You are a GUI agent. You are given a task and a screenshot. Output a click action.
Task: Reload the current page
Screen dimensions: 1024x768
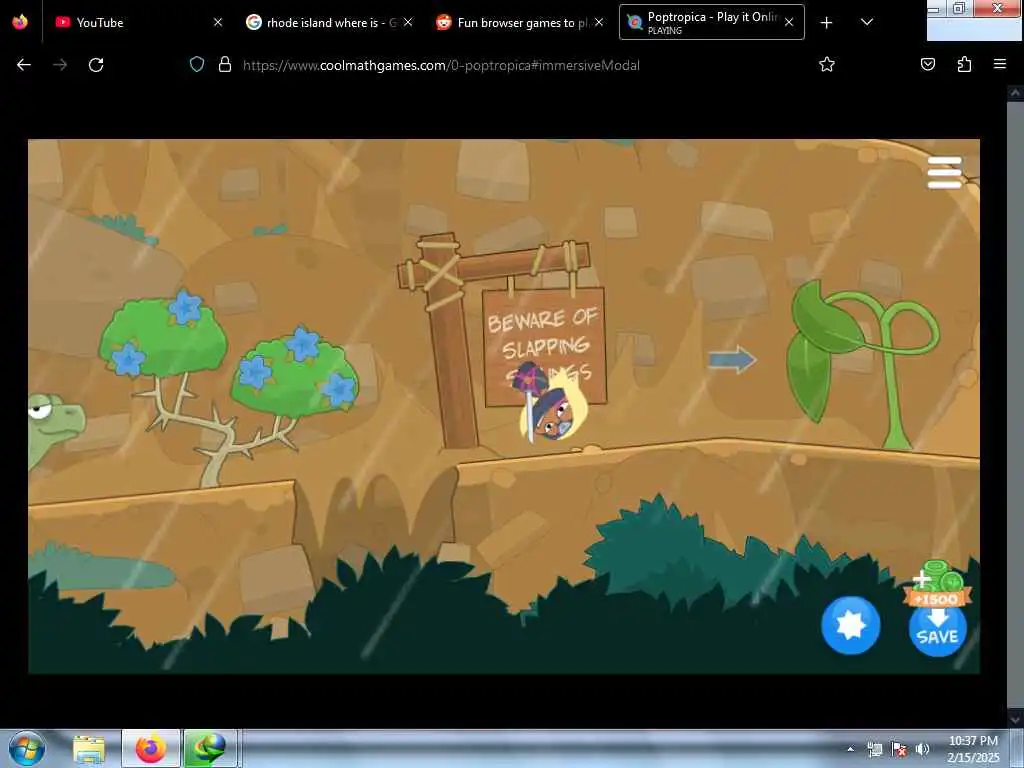[96, 65]
